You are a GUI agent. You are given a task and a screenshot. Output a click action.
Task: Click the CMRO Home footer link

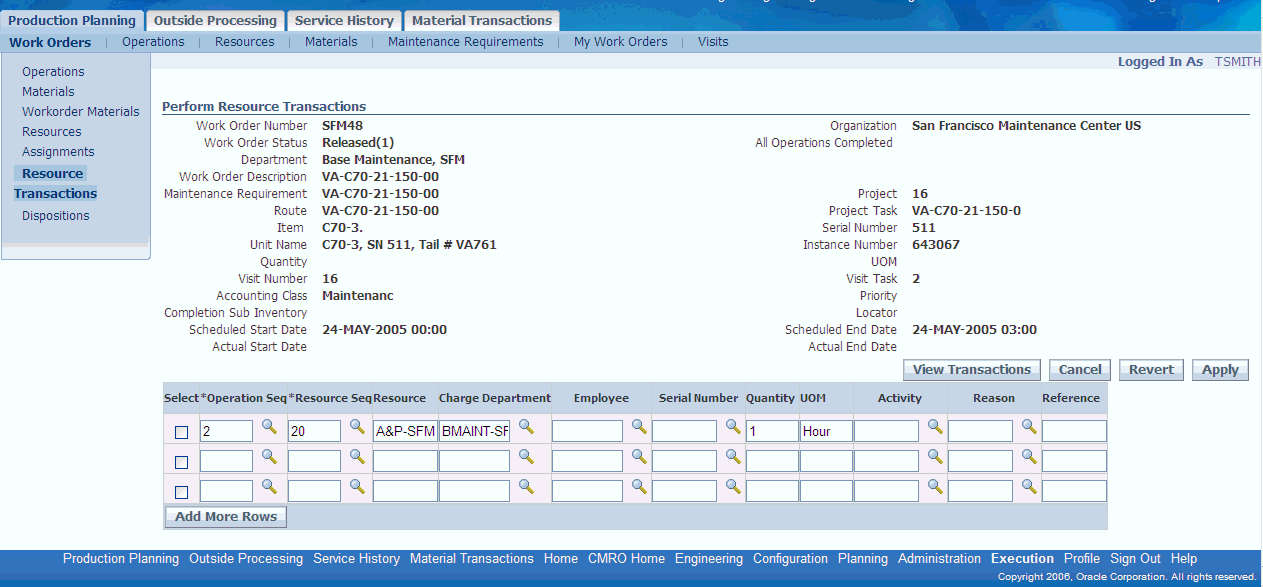pyautogui.click(x=626, y=559)
